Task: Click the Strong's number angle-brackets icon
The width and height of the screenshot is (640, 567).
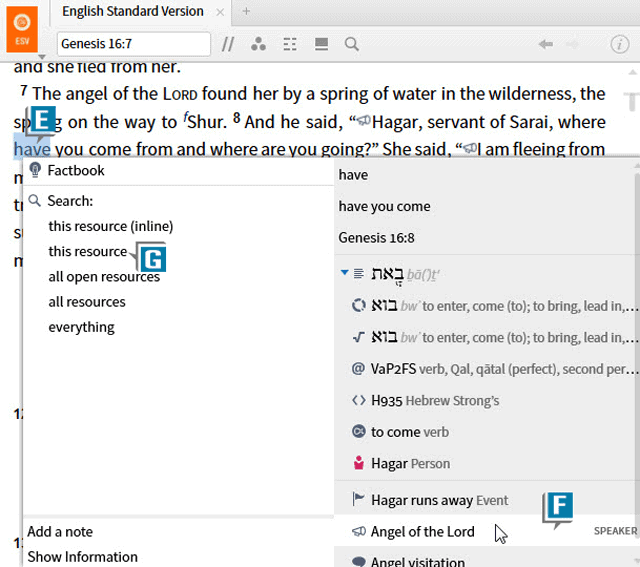Action: [x=359, y=400]
